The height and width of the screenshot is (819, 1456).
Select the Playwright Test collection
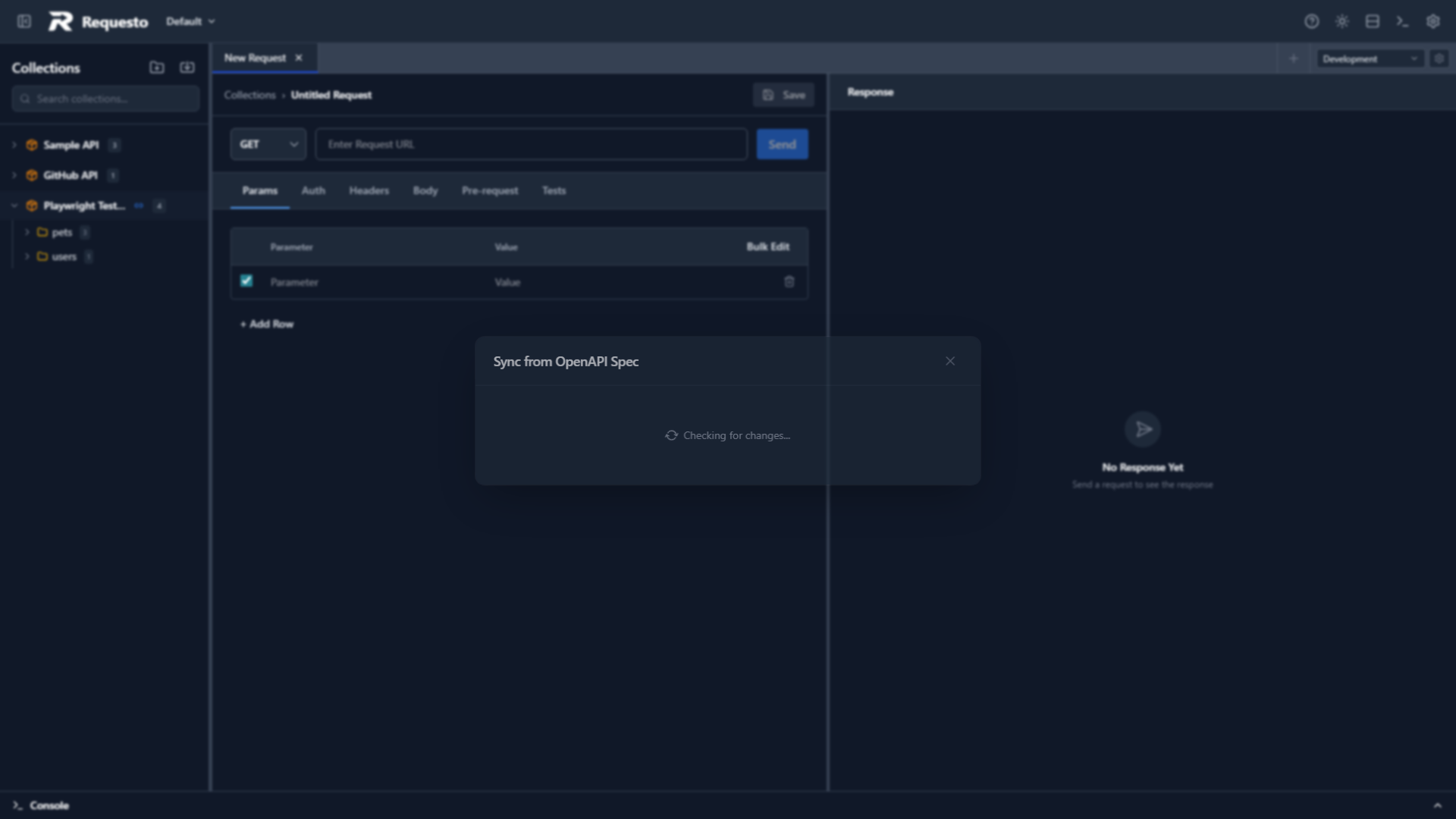tap(83, 206)
